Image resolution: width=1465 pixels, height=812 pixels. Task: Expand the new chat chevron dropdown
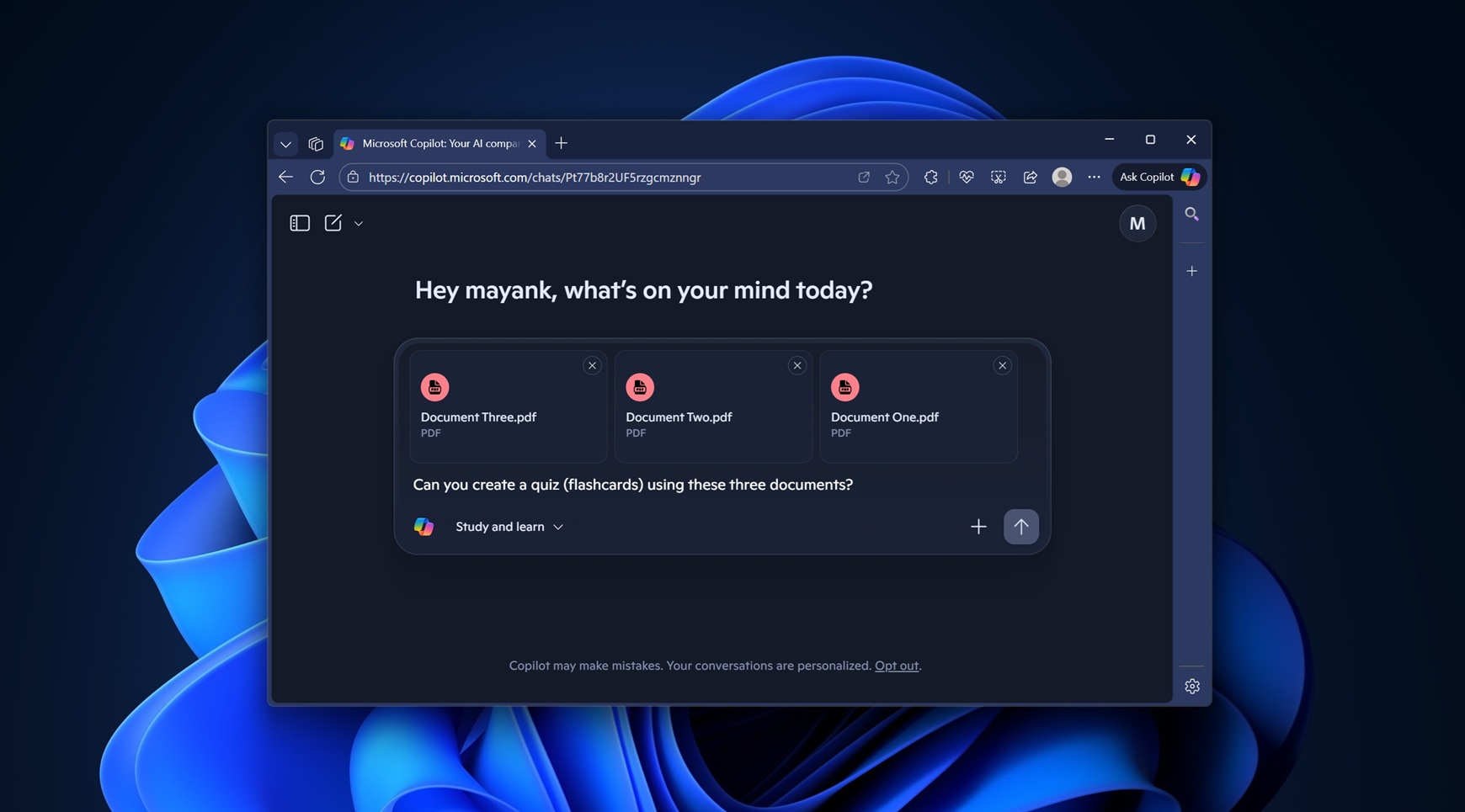358,223
